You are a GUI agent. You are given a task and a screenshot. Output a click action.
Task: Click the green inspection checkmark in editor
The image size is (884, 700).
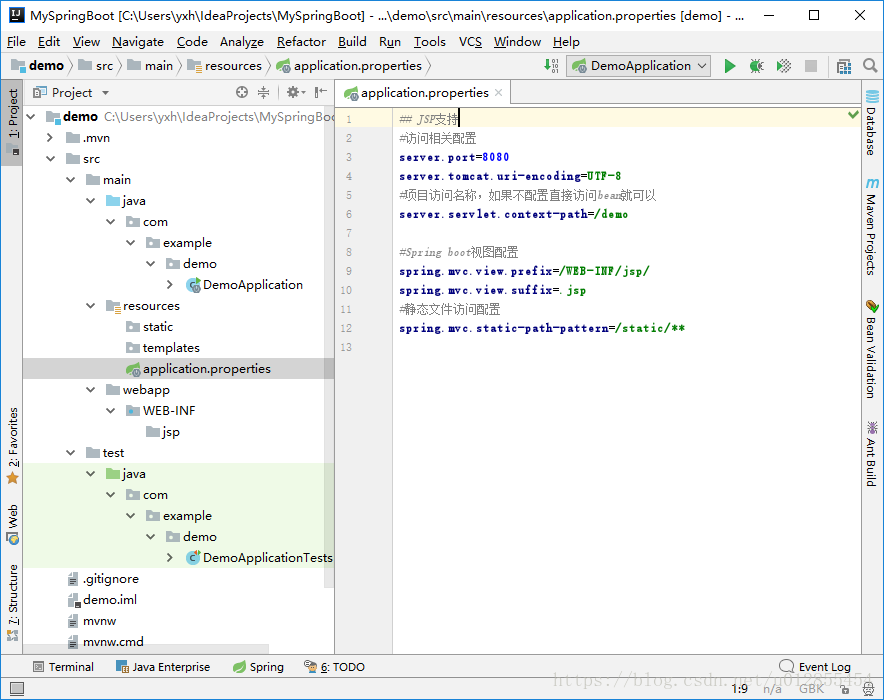point(853,116)
